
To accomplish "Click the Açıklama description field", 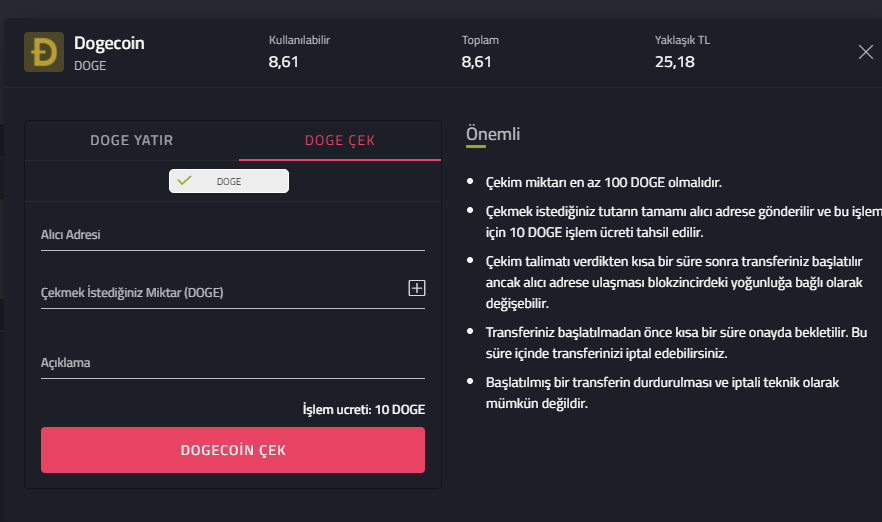I will point(232,363).
